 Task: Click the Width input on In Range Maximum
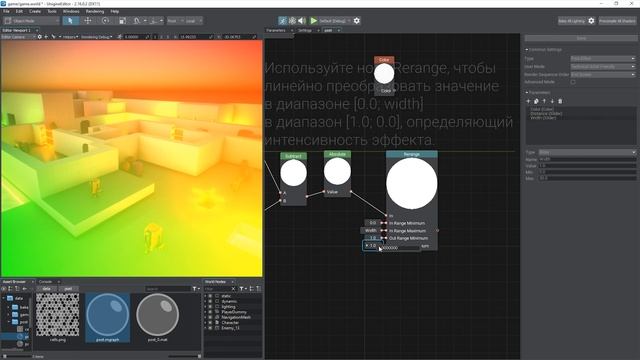[370, 231]
